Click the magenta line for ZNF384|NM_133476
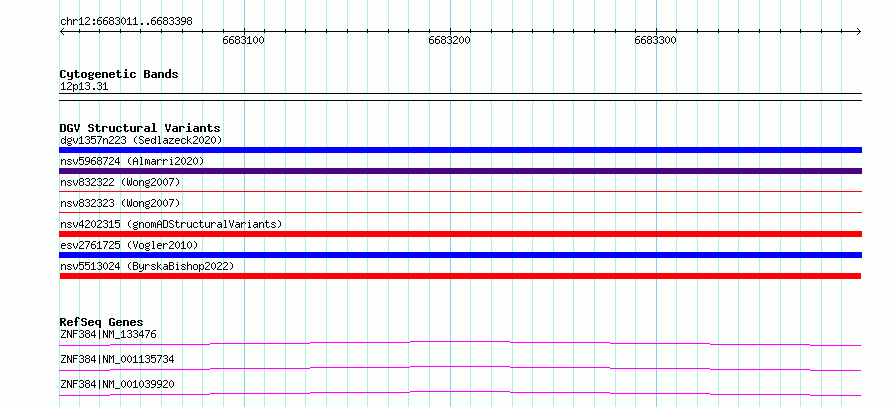The width and height of the screenshot is (890, 407). [x=460, y=343]
